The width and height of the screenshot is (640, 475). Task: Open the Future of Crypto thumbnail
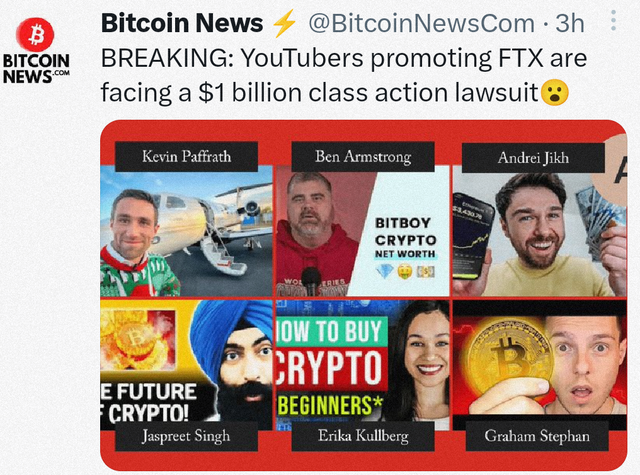(x=187, y=365)
